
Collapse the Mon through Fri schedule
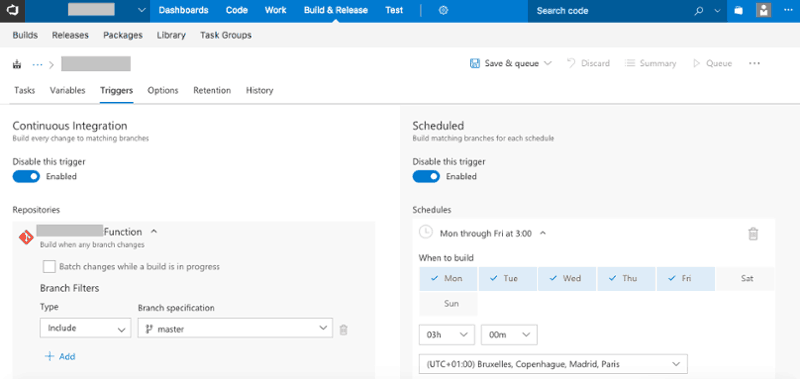(543, 233)
